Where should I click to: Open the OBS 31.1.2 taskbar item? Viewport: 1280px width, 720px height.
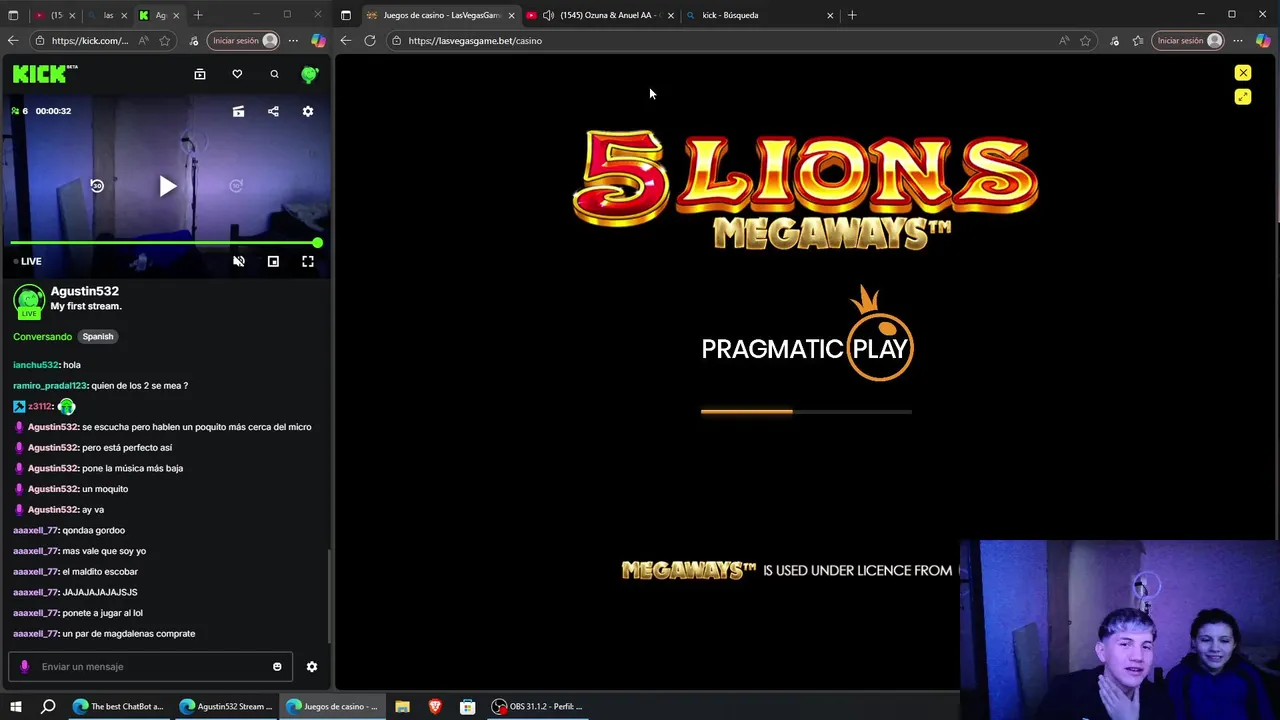point(537,707)
